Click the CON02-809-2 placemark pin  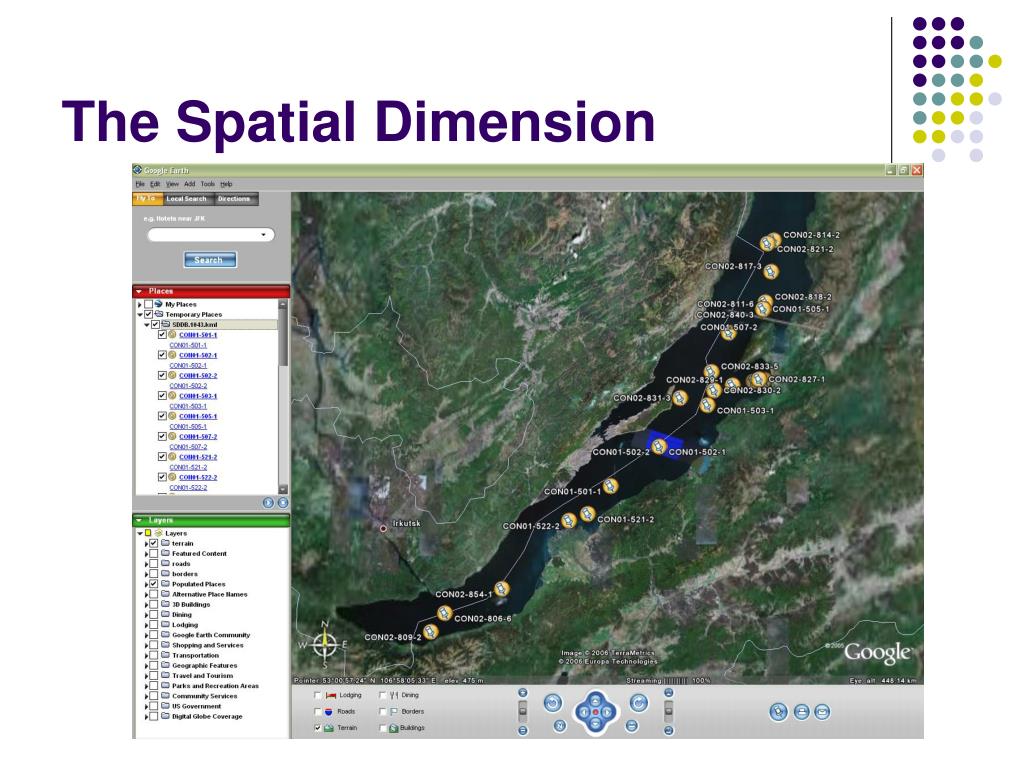point(430,632)
